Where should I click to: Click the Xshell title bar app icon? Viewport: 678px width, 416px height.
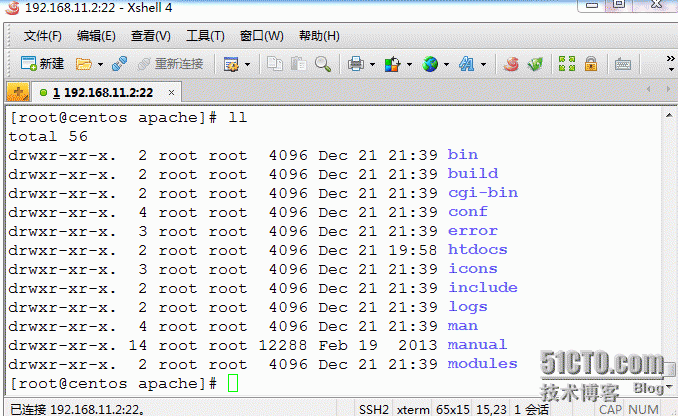pyautogui.click(x=12, y=7)
